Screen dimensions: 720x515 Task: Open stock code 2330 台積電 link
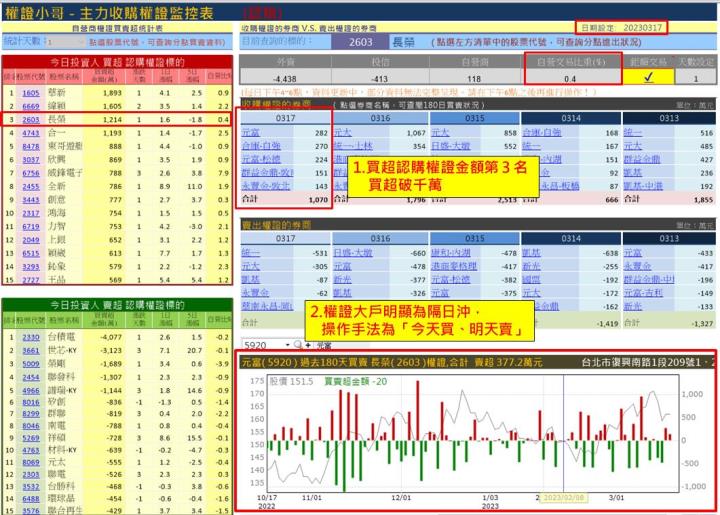(31, 337)
